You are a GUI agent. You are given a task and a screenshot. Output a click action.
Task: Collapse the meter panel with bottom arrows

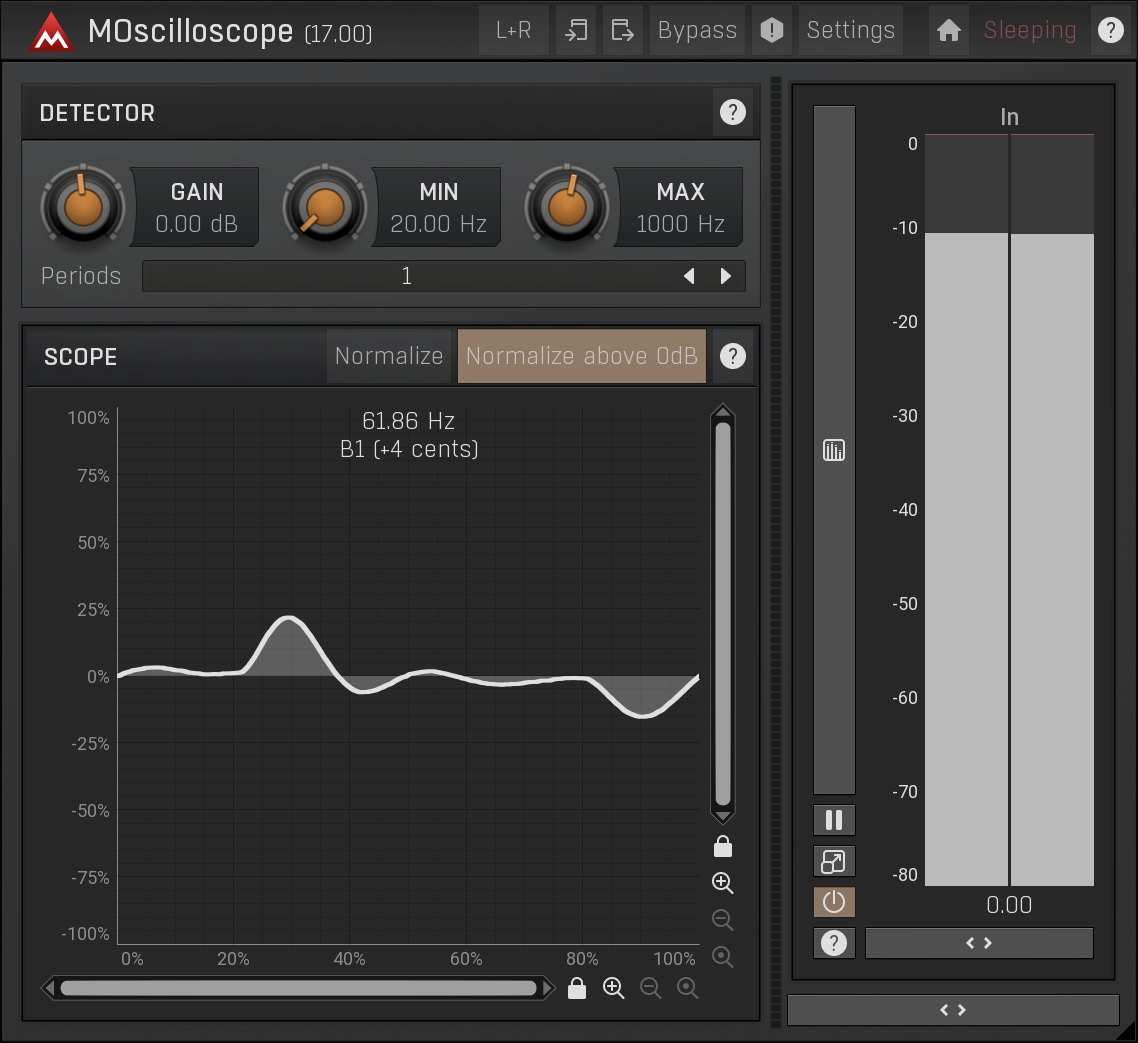click(952, 1010)
